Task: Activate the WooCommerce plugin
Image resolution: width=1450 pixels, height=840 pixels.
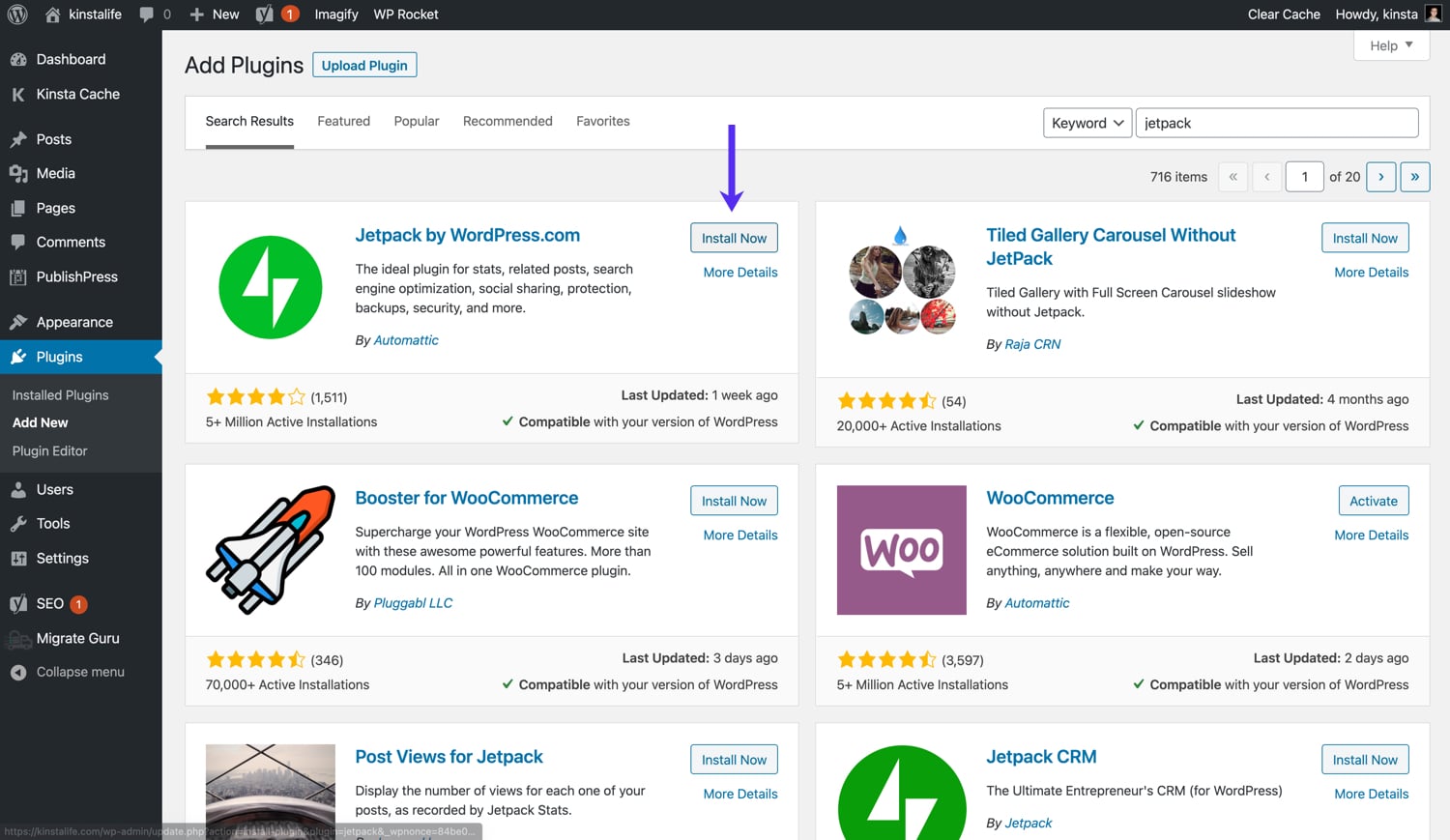Action: point(1373,500)
